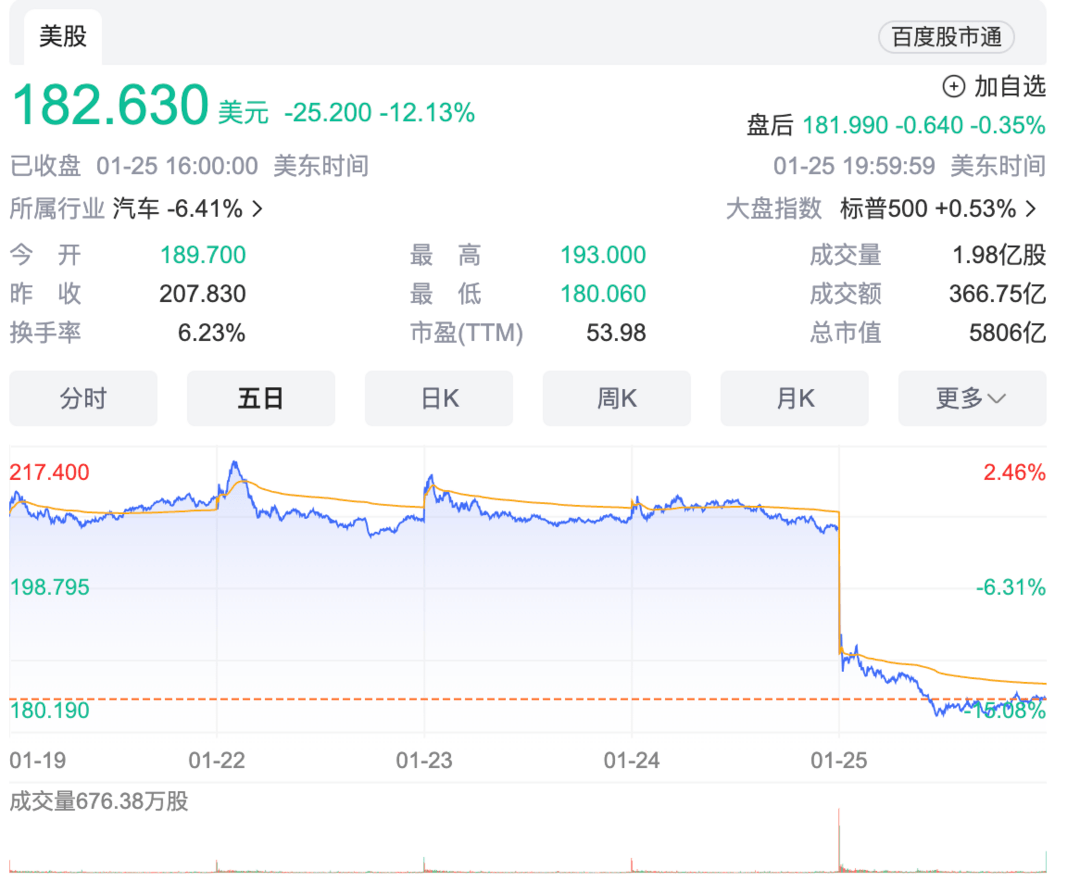Screen dimensions: 1080x882
Task: Select the 五日 chart tab
Action: pos(261,398)
